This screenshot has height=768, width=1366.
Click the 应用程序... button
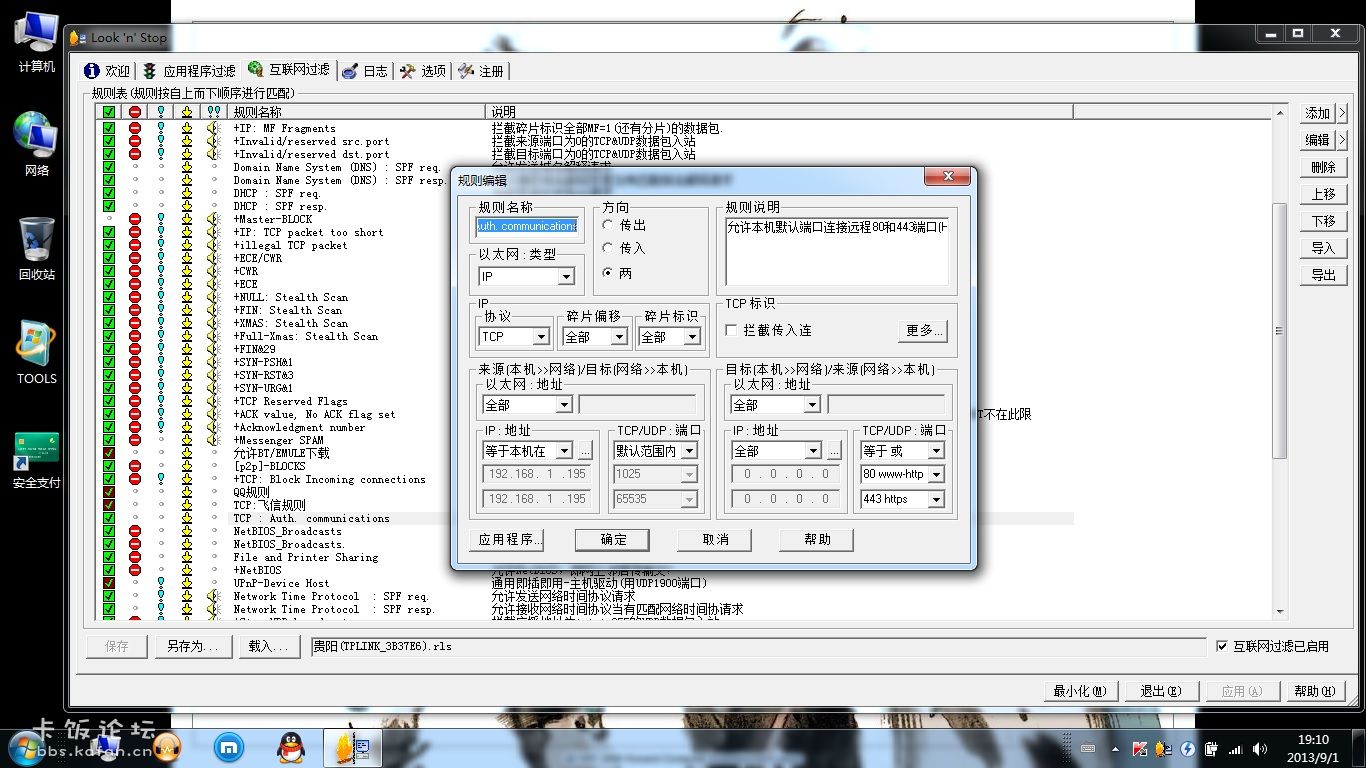(506, 540)
